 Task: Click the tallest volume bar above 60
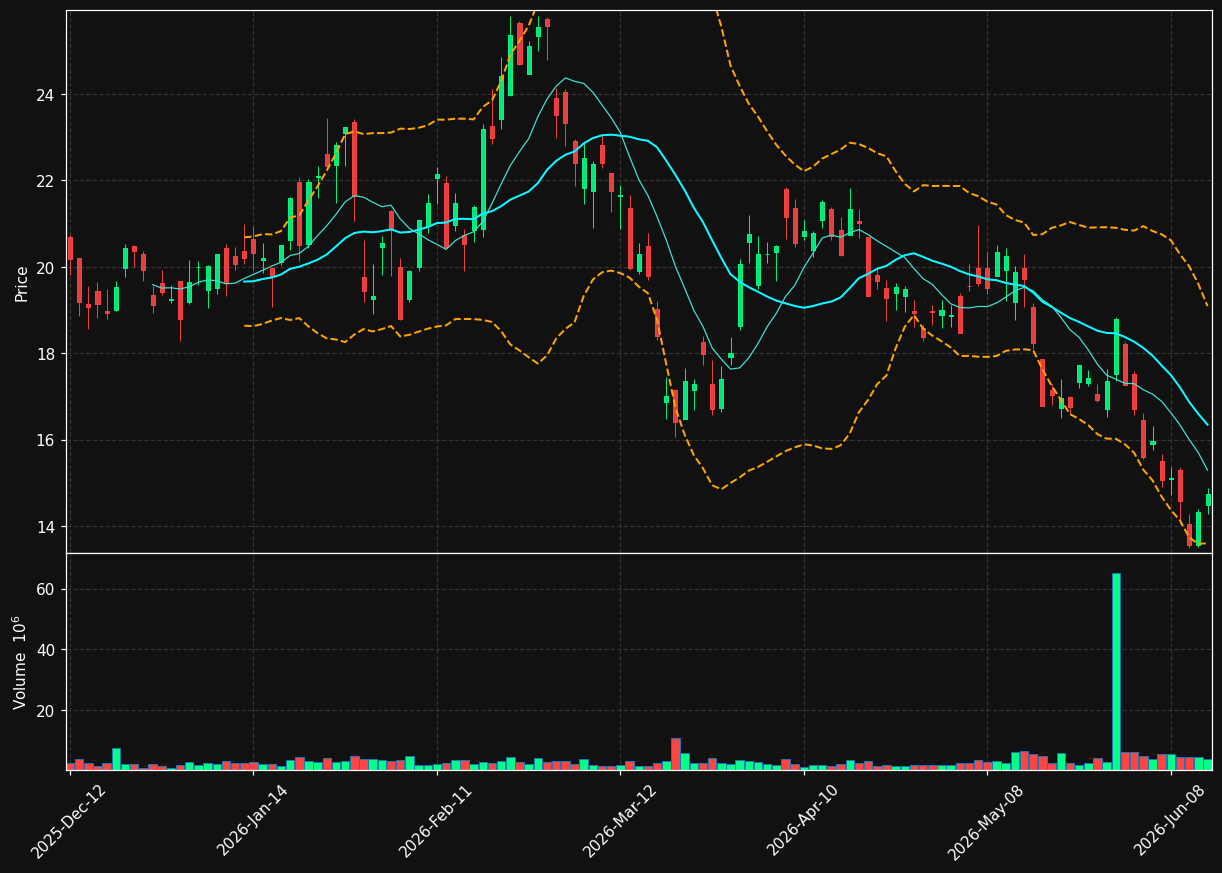click(1116, 671)
